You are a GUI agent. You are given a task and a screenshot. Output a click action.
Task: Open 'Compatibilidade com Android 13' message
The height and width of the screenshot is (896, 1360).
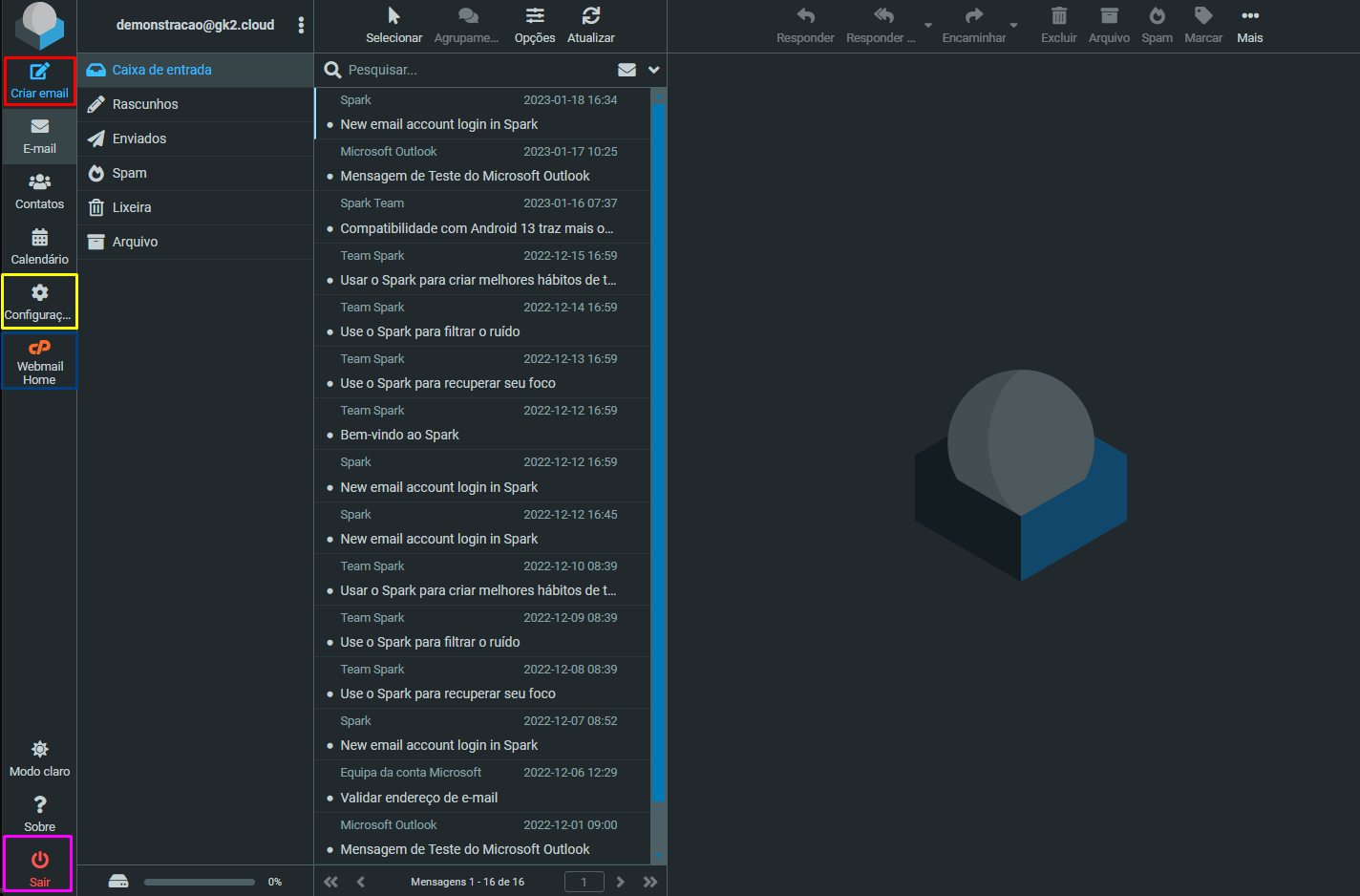coord(482,216)
